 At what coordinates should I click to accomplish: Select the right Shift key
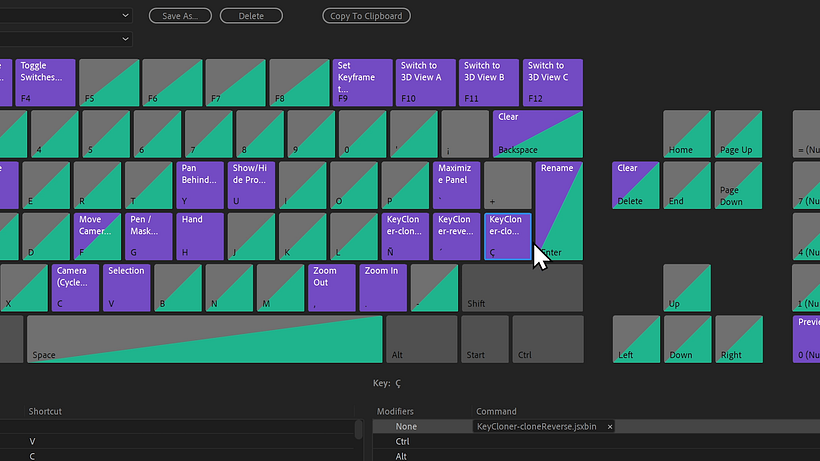click(522, 287)
